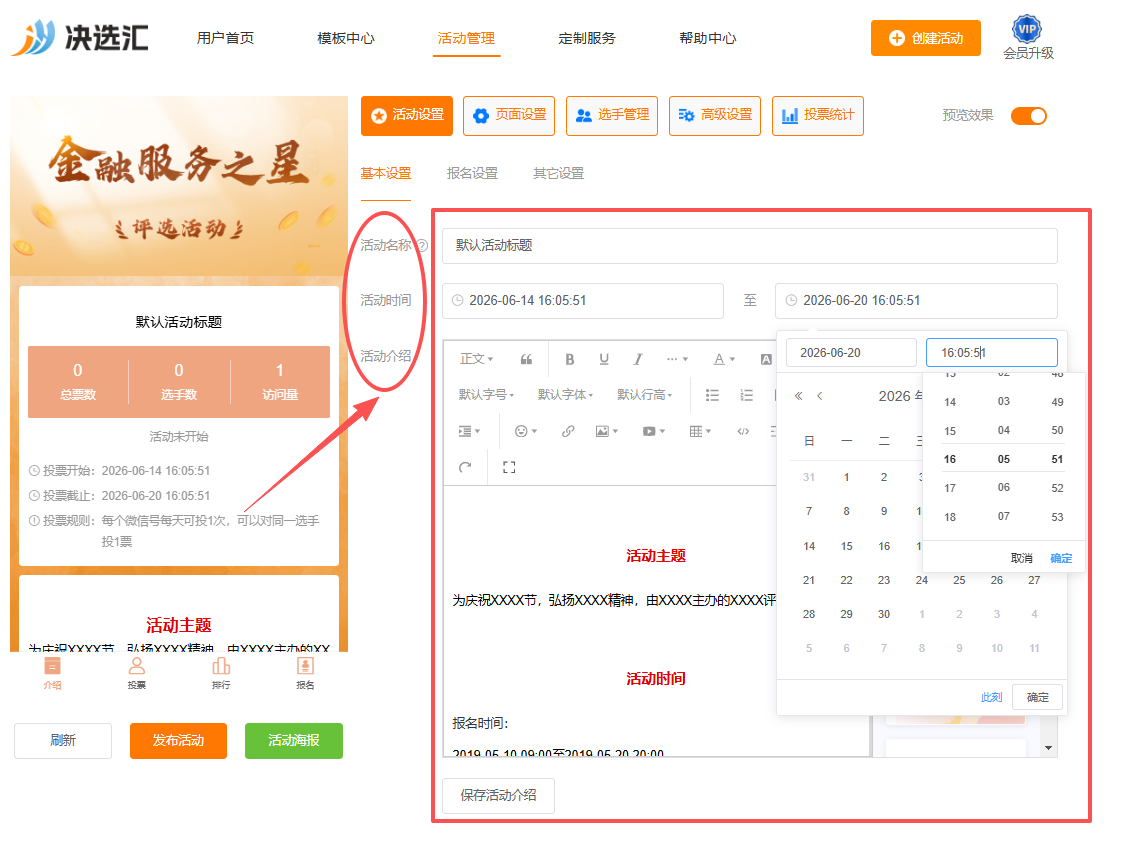This screenshot has width=1121, height=854.
Task: Switch to the 报名设置 tab
Action: 472,173
